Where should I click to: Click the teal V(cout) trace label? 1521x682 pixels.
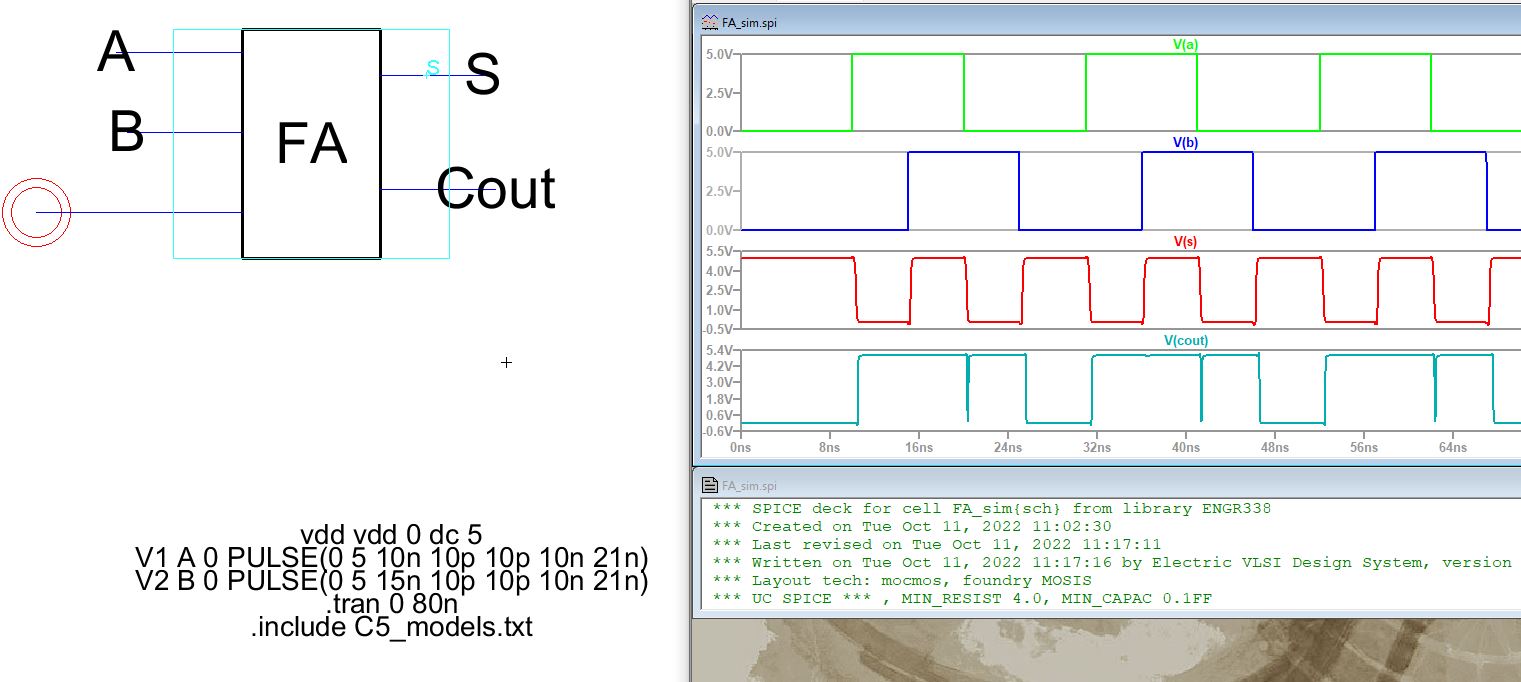click(x=1185, y=341)
